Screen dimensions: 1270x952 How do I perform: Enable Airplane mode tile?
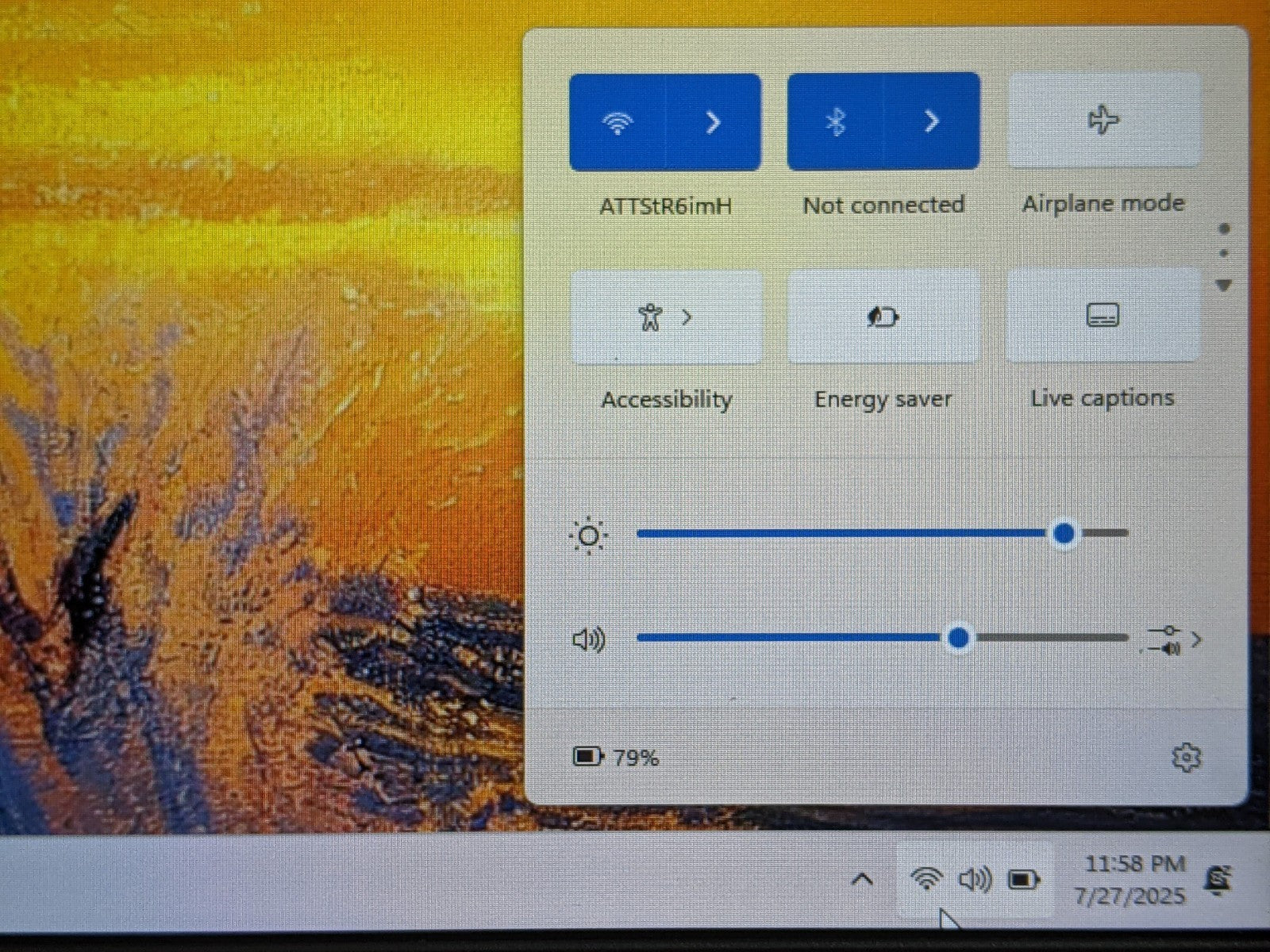click(x=1103, y=120)
